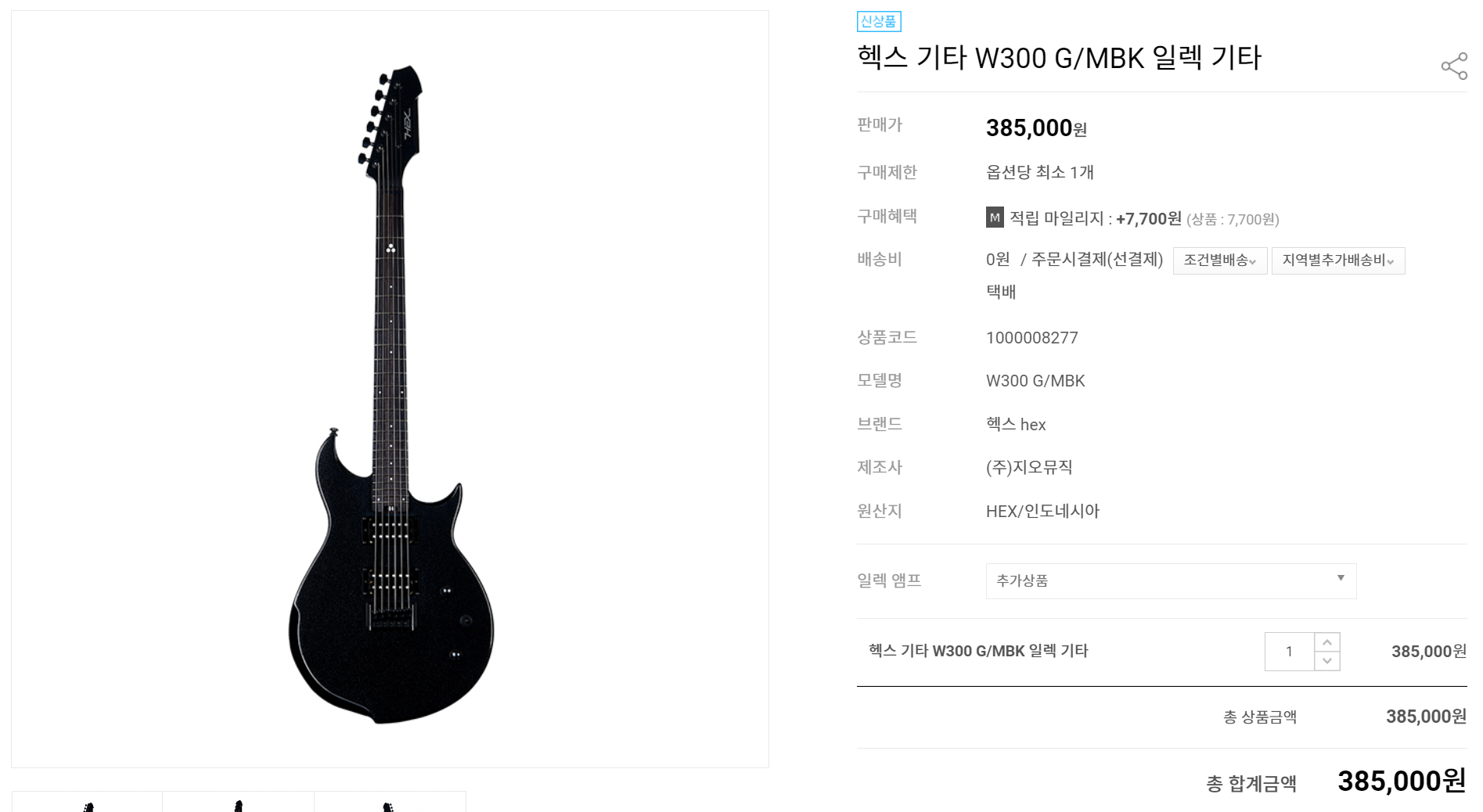The width and height of the screenshot is (1483, 812).
Task: Click the 신상품 new product badge
Action: point(879,21)
